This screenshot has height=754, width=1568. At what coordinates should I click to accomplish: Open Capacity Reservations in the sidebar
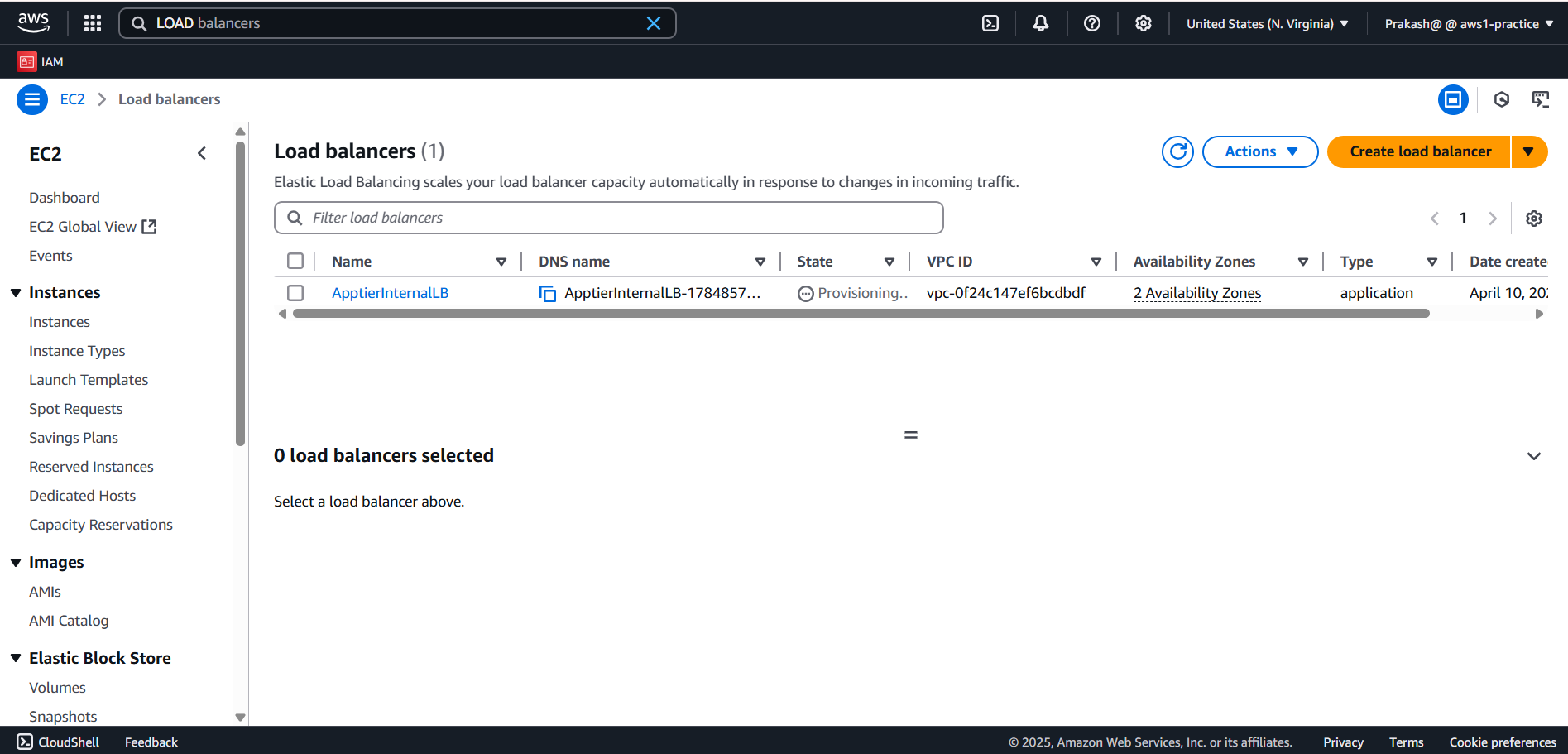tap(101, 525)
